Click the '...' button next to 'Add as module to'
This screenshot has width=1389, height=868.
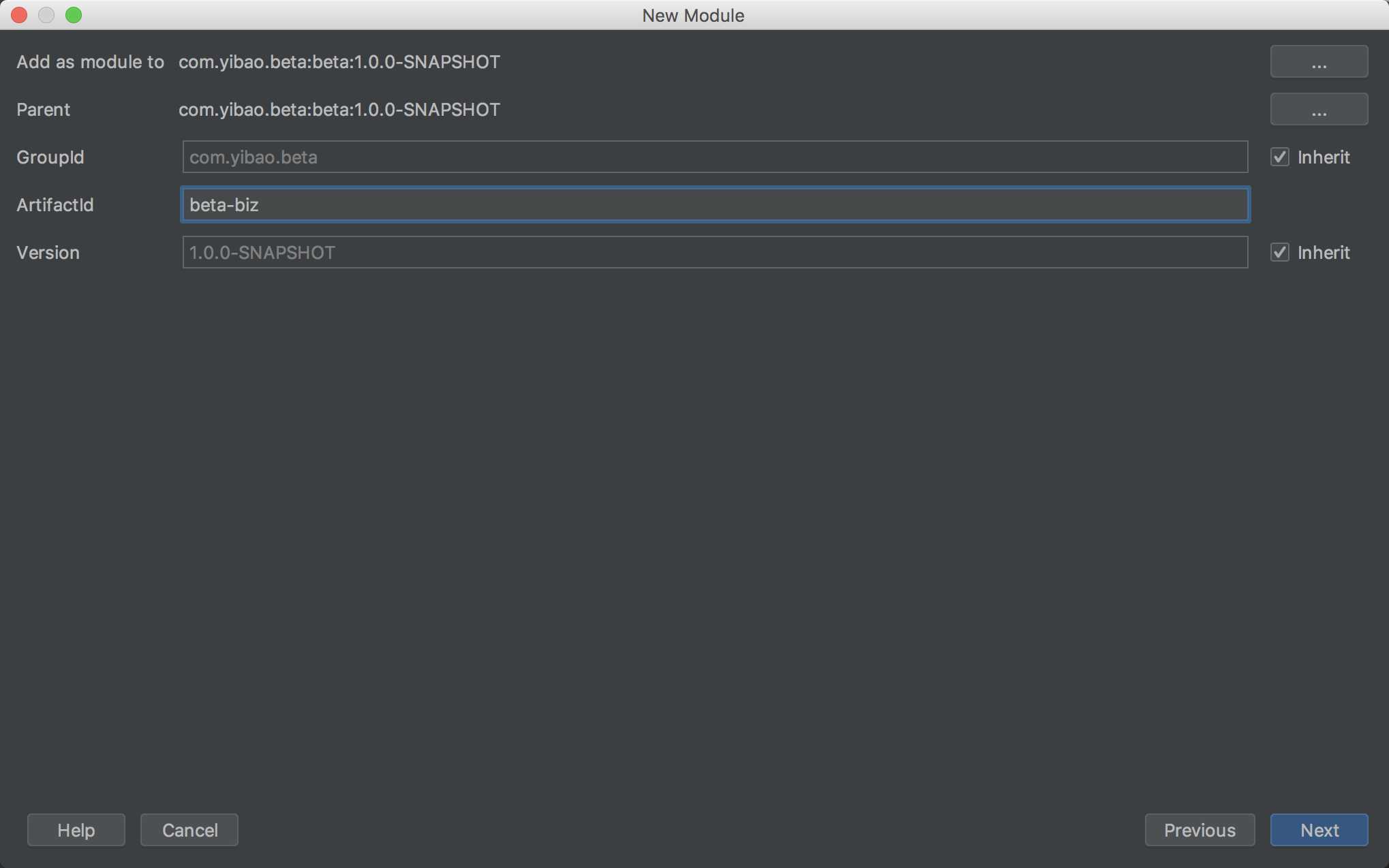point(1319,61)
